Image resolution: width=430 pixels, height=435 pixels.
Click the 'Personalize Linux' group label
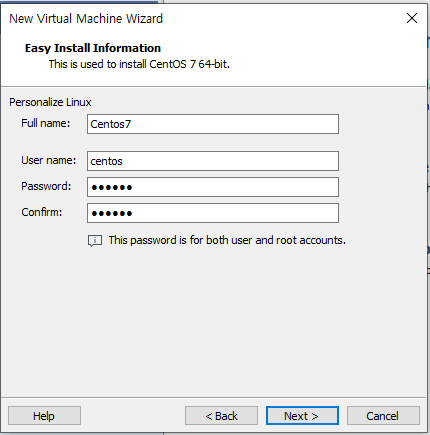[50, 102]
